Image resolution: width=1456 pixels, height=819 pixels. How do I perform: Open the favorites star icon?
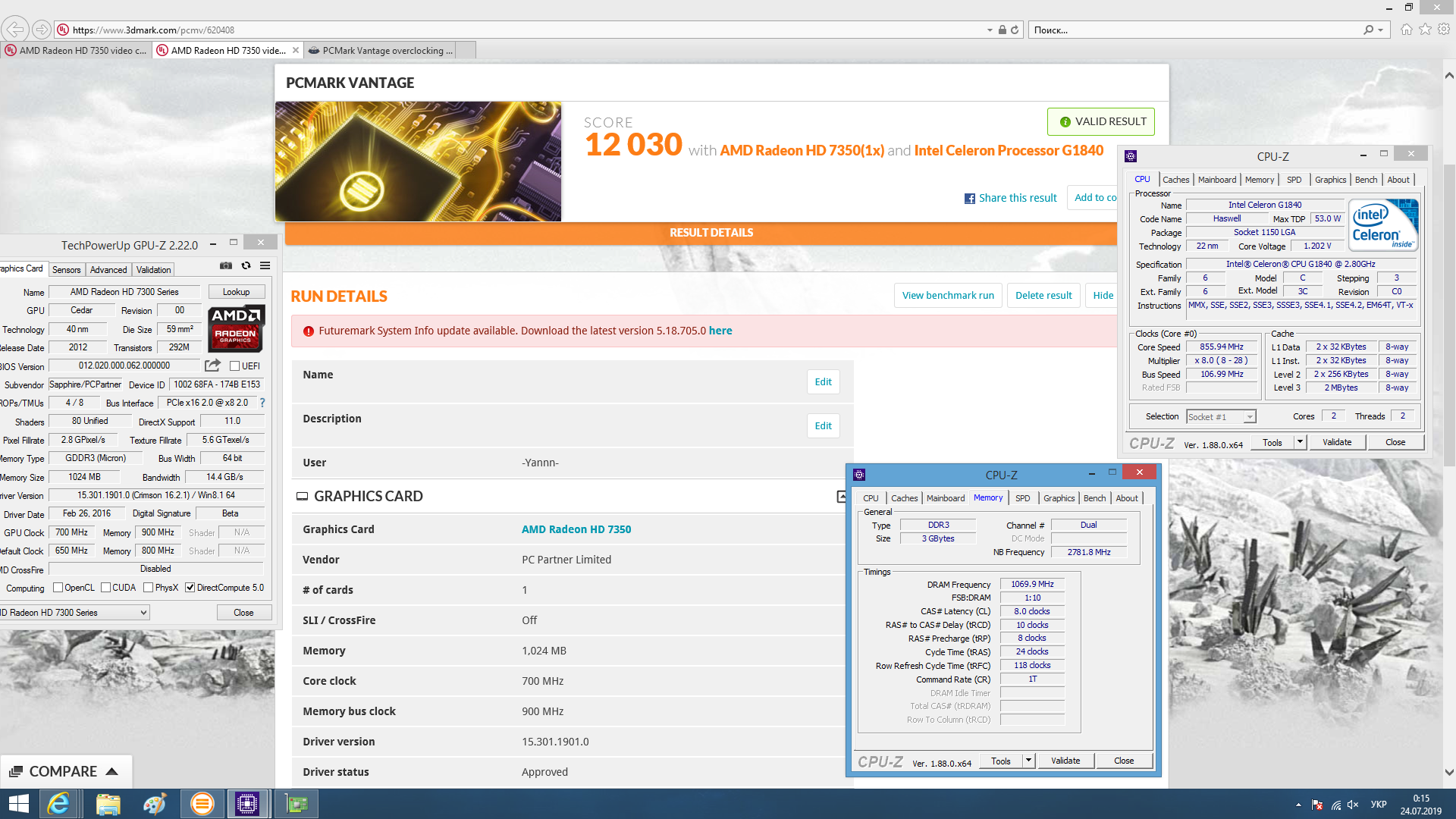coord(1426,30)
